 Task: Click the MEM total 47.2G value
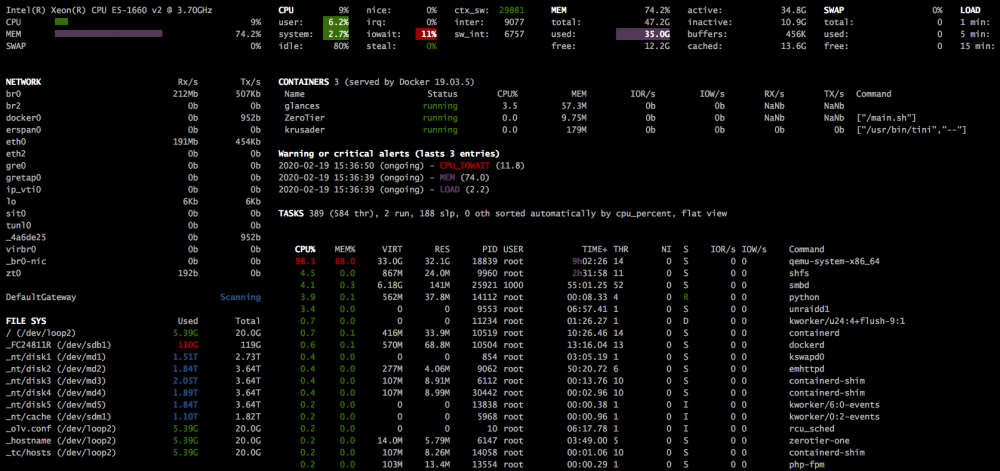(x=657, y=22)
